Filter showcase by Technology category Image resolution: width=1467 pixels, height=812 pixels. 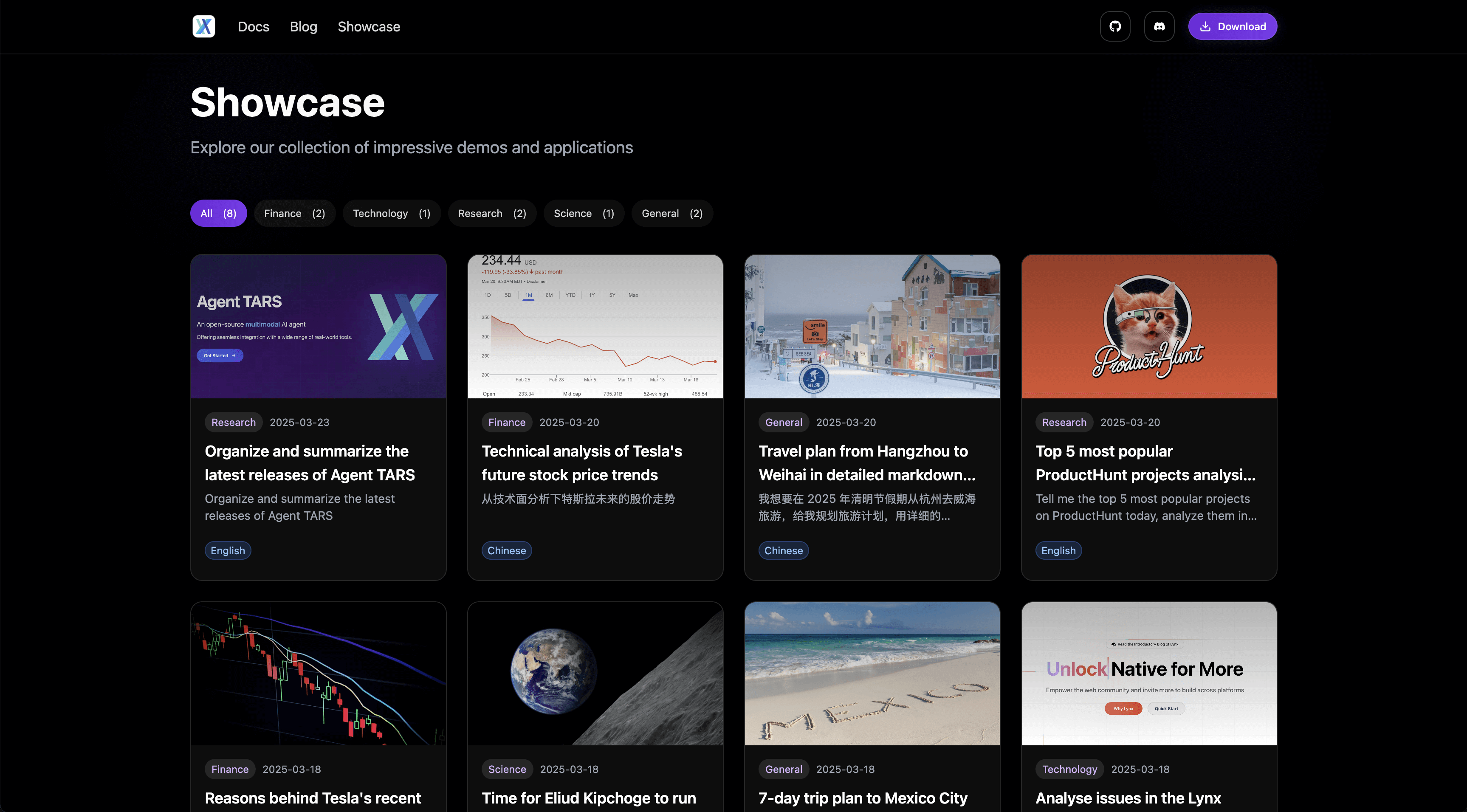[391, 213]
